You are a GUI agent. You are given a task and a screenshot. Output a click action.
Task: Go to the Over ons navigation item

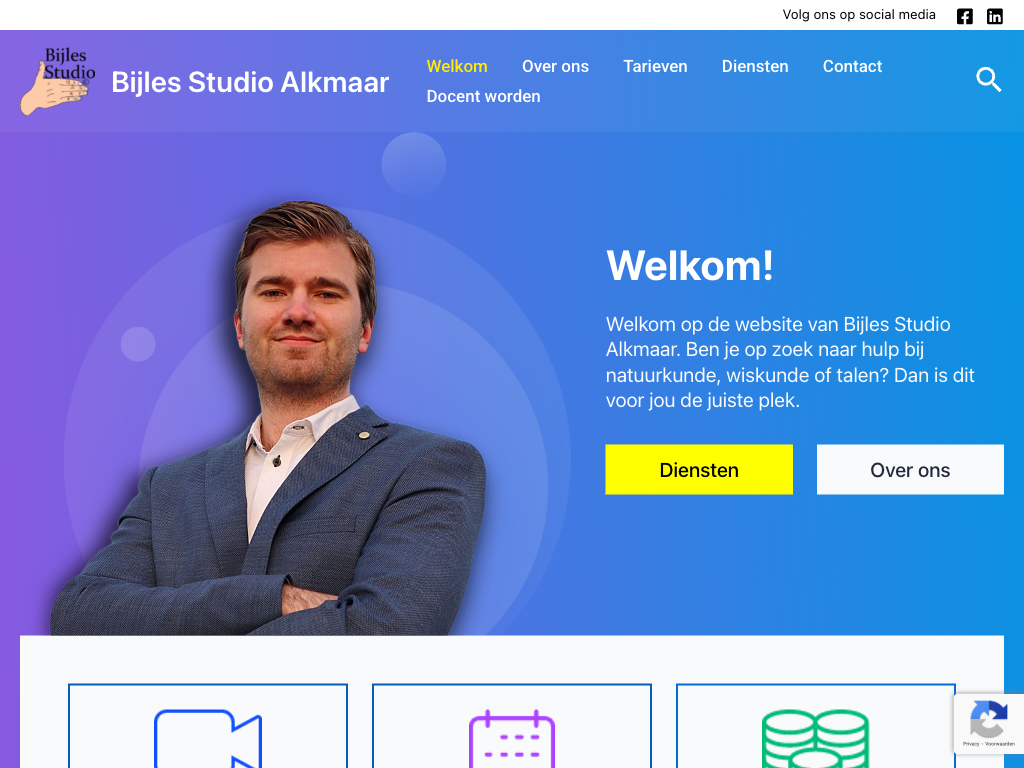555,67
